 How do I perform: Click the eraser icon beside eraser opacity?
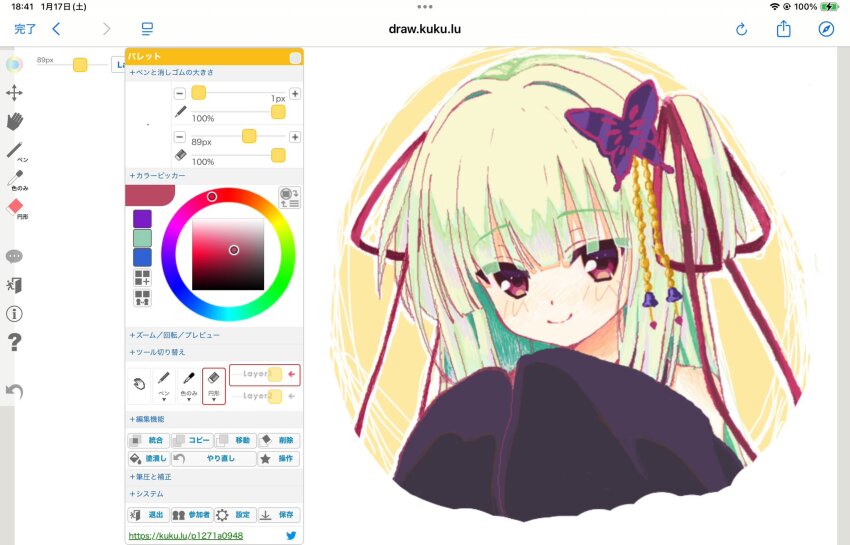181,155
